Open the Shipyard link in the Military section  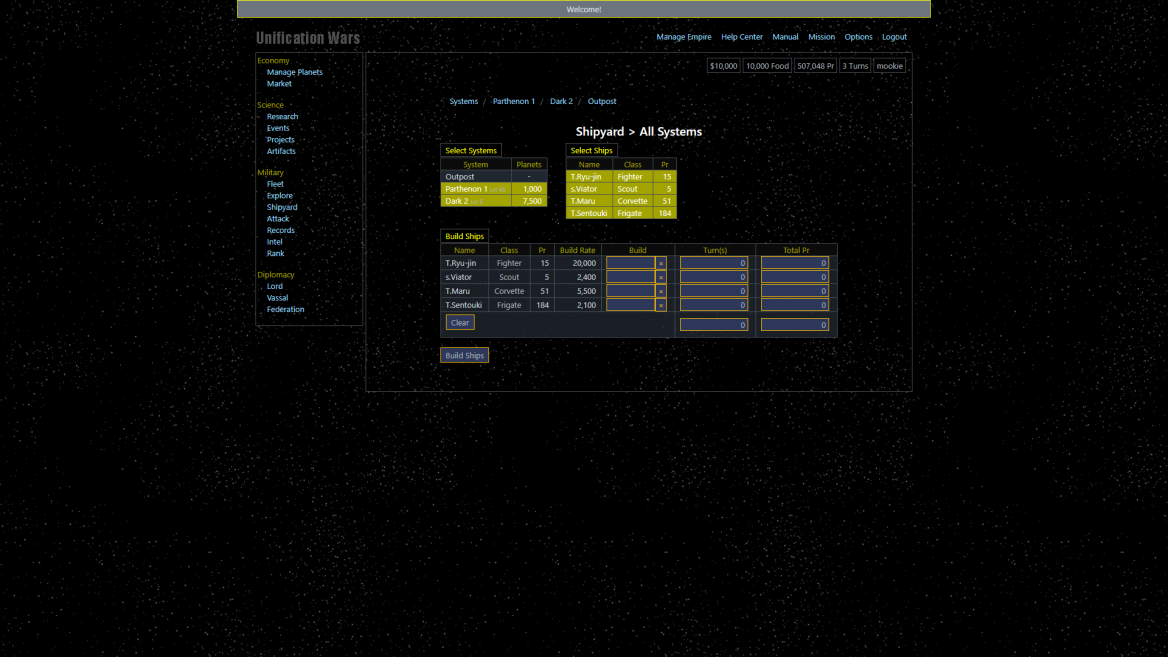(x=283, y=207)
